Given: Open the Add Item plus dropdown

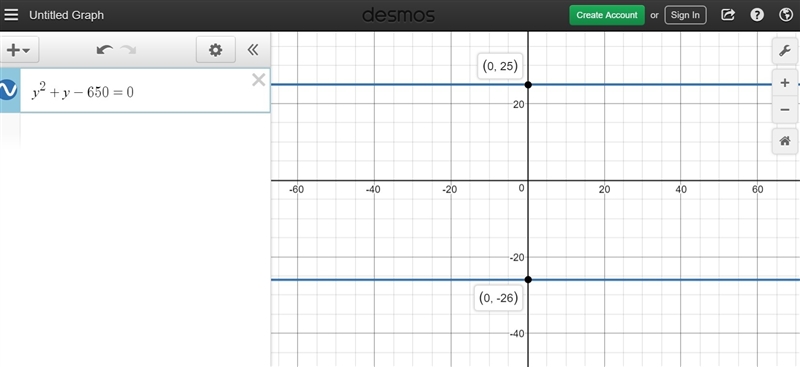Looking at the screenshot, I should [19, 50].
